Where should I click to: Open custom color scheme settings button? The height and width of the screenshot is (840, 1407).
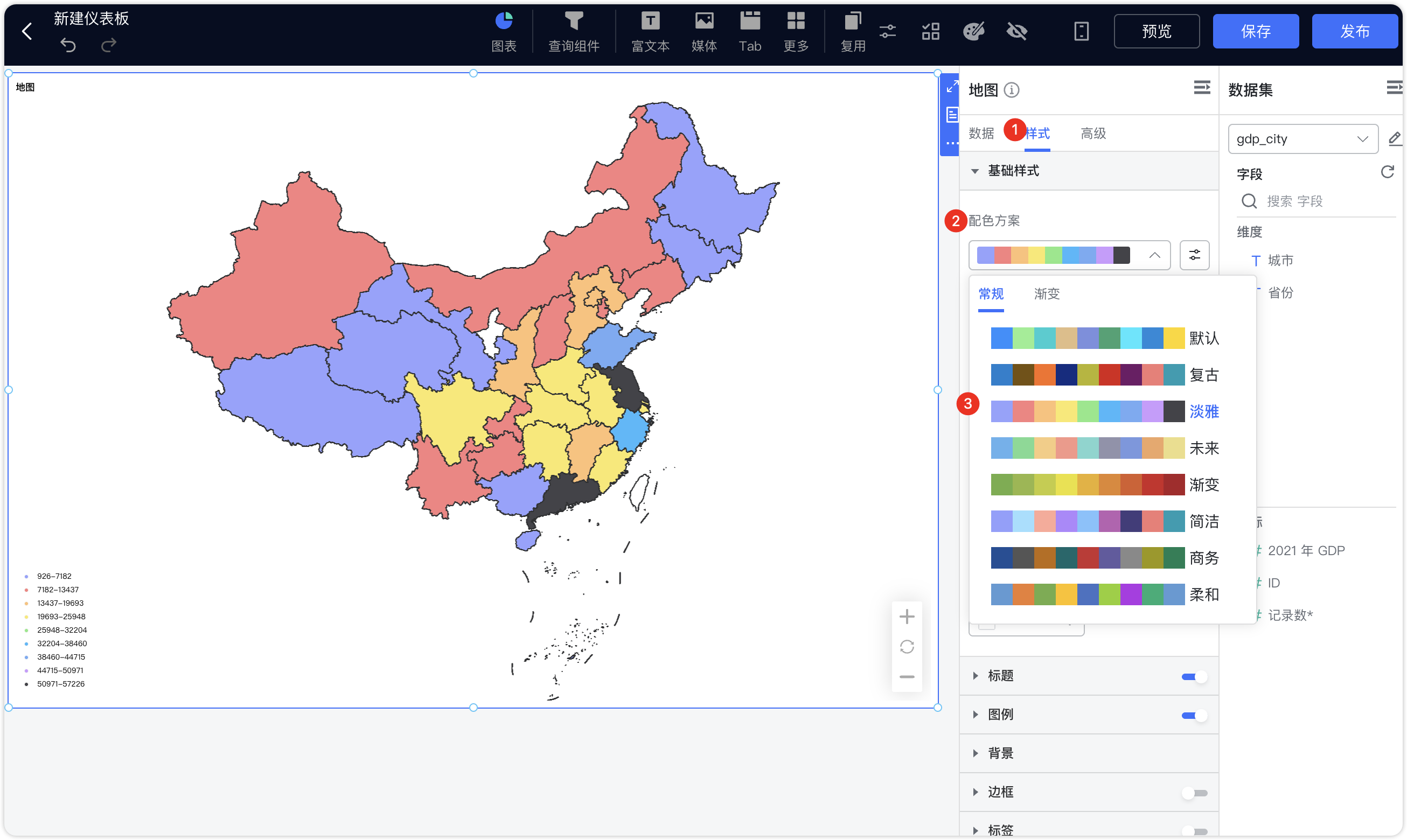(x=1194, y=255)
